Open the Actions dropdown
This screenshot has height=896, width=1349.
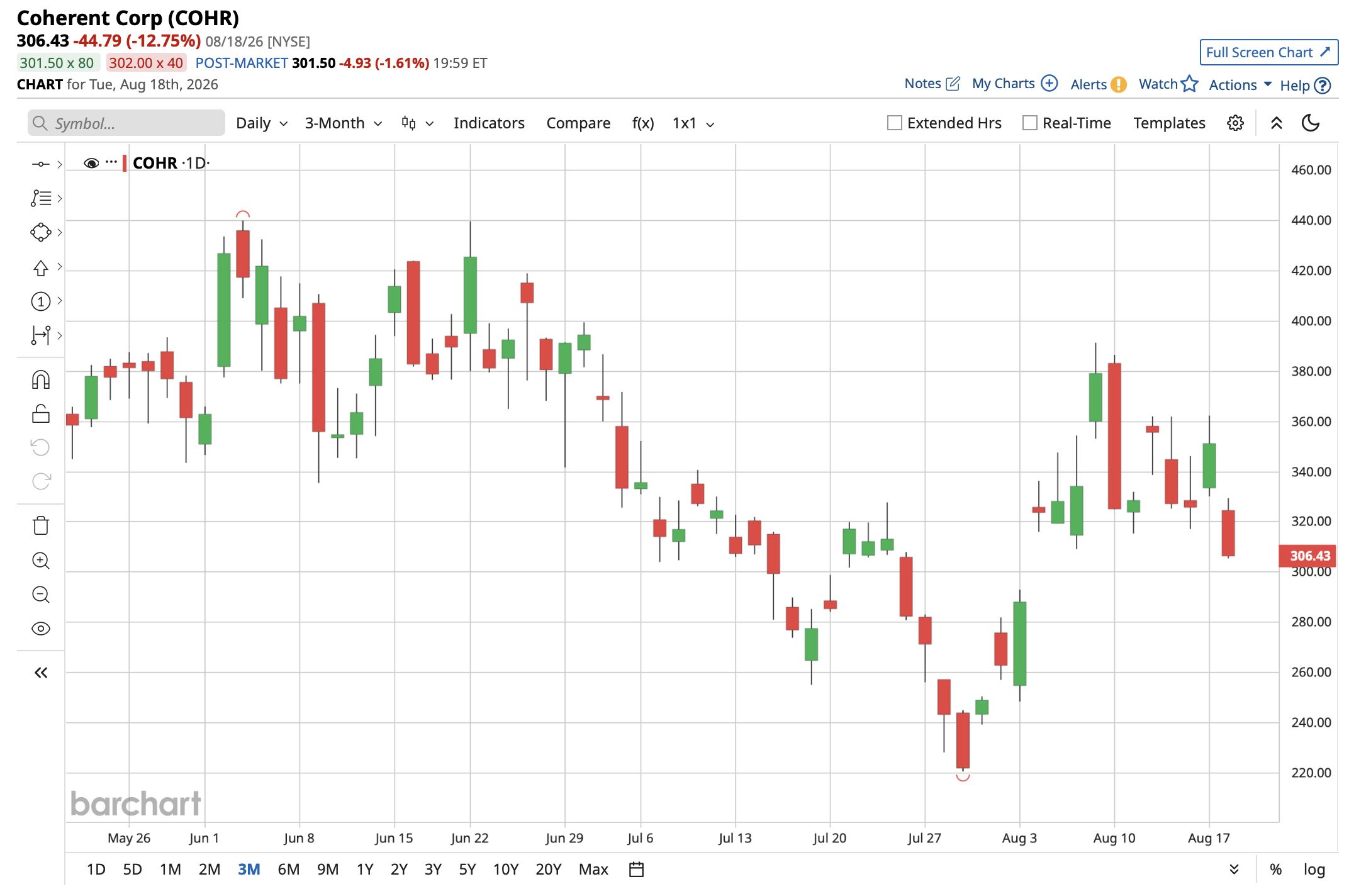click(1241, 85)
